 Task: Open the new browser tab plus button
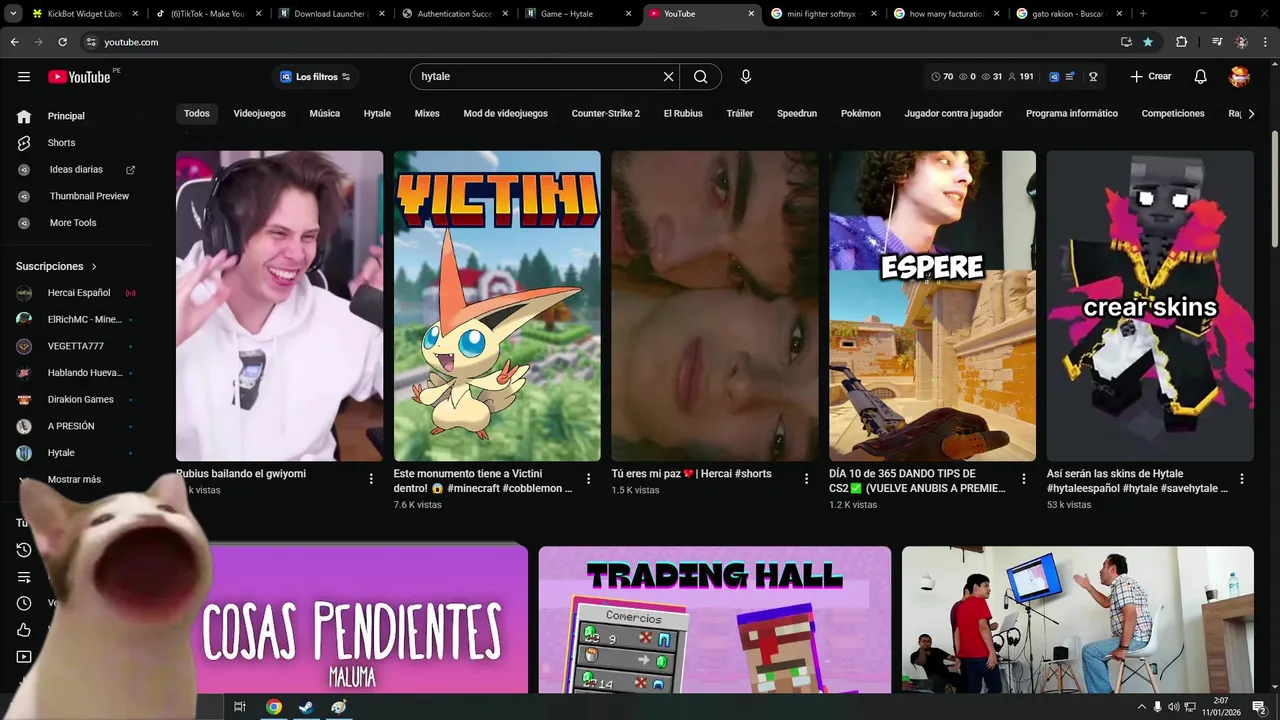[1143, 14]
